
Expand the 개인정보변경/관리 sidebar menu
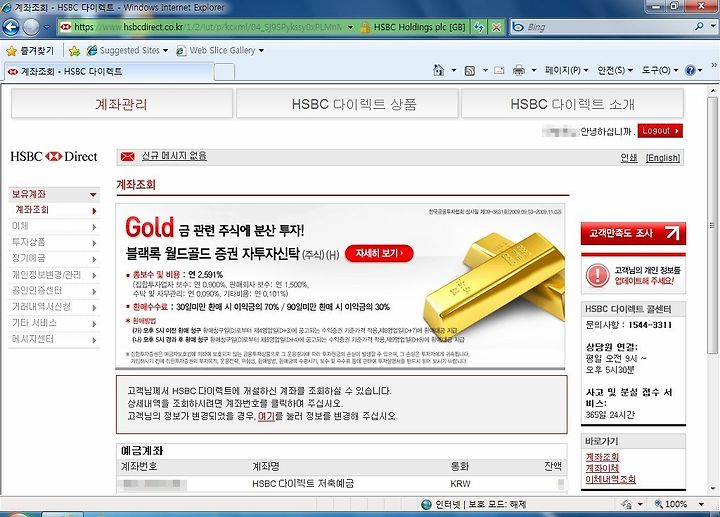[54, 275]
